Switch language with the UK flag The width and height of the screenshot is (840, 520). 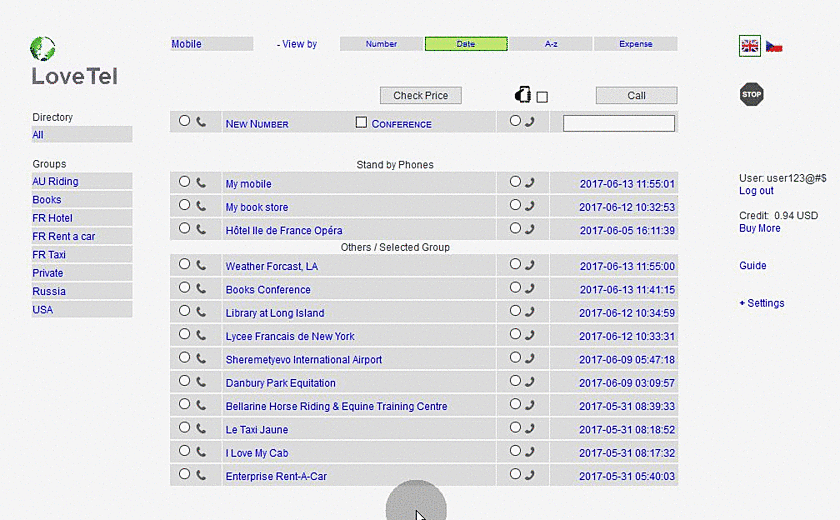(750, 46)
